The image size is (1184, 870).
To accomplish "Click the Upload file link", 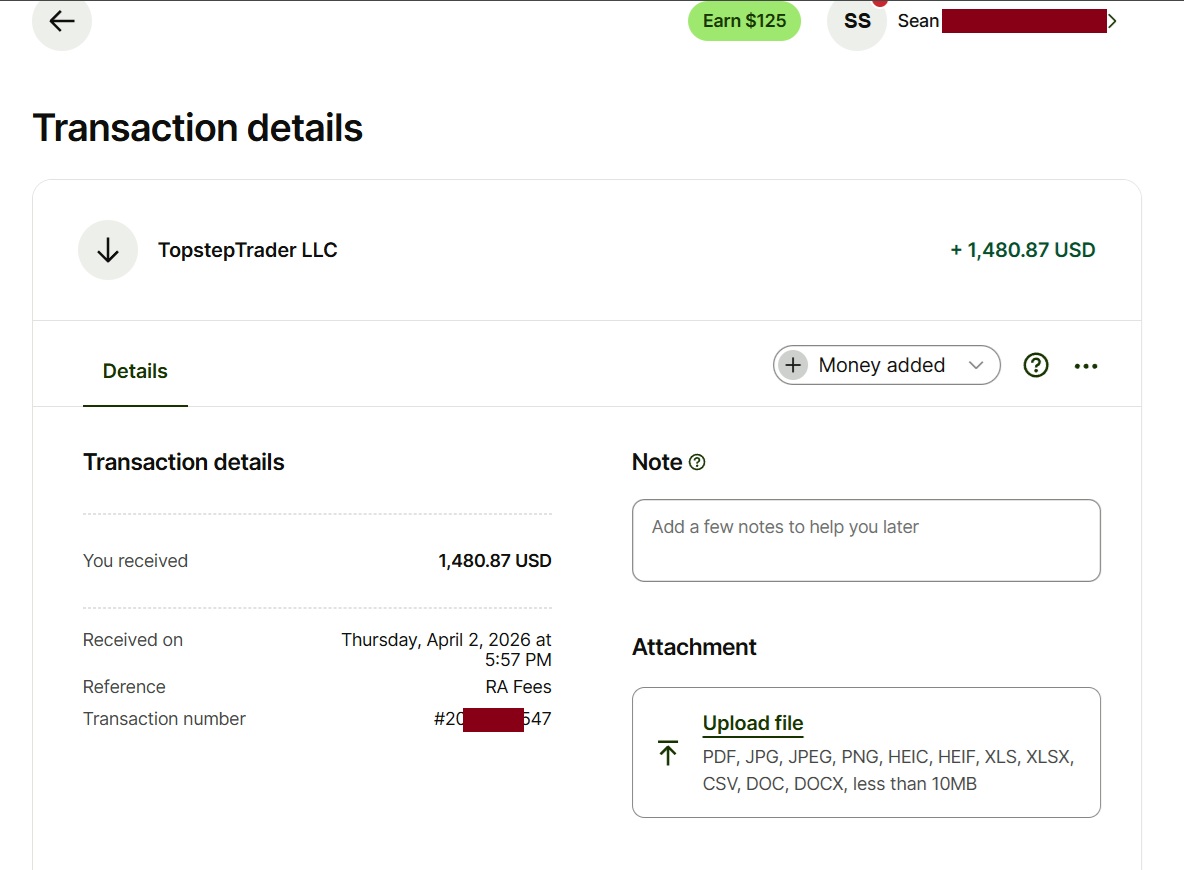I will [x=753, y=723].
